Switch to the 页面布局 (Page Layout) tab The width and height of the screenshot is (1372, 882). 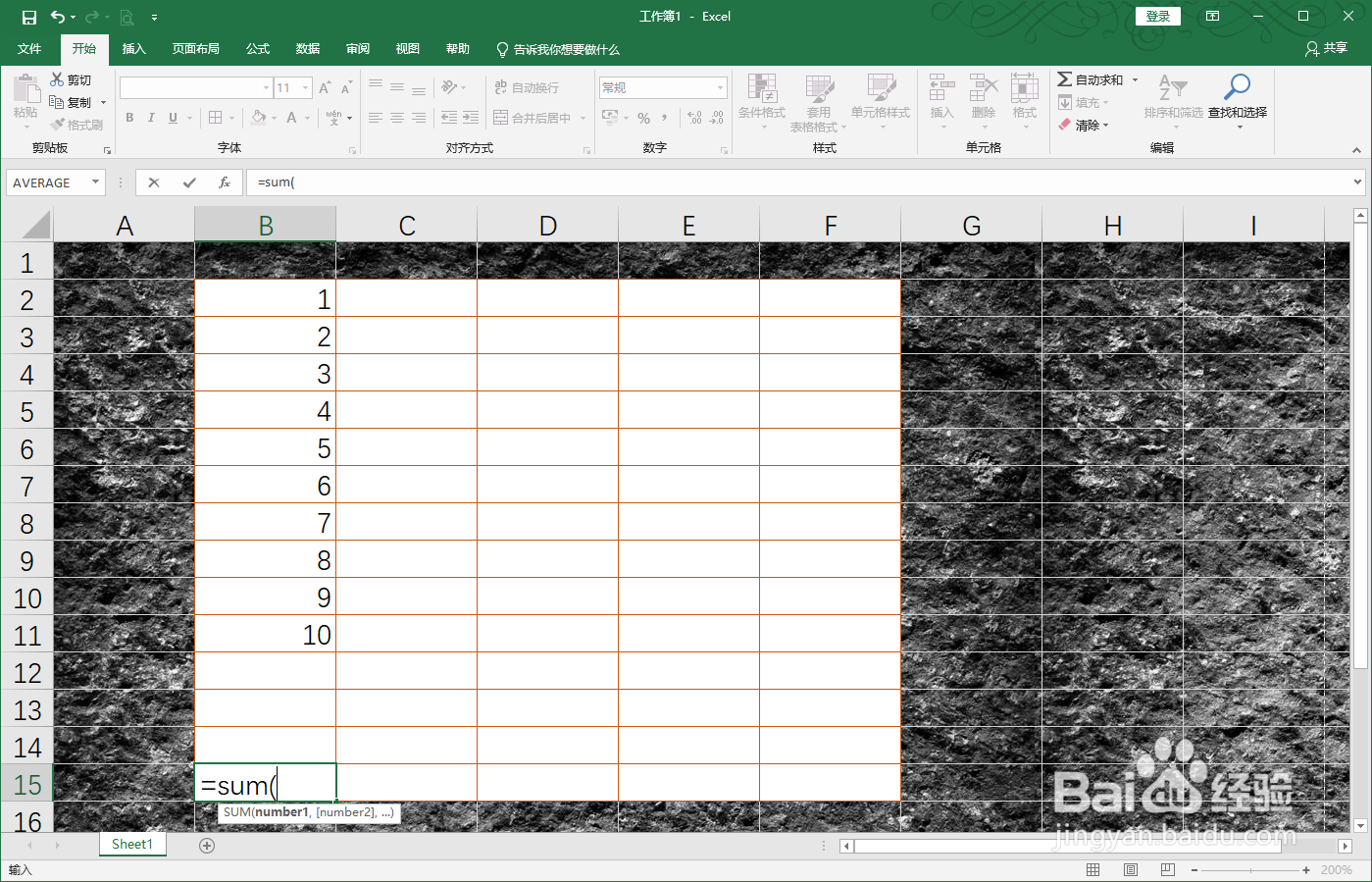point(196,49)
